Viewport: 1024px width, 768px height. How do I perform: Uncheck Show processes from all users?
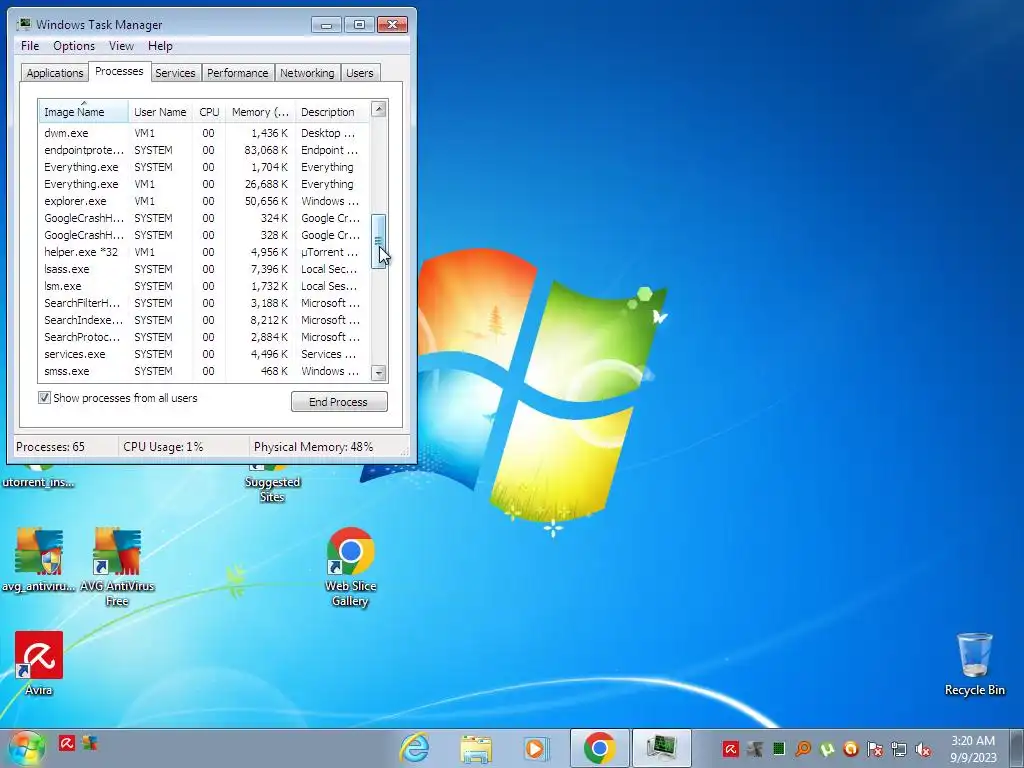pos(44,398)
